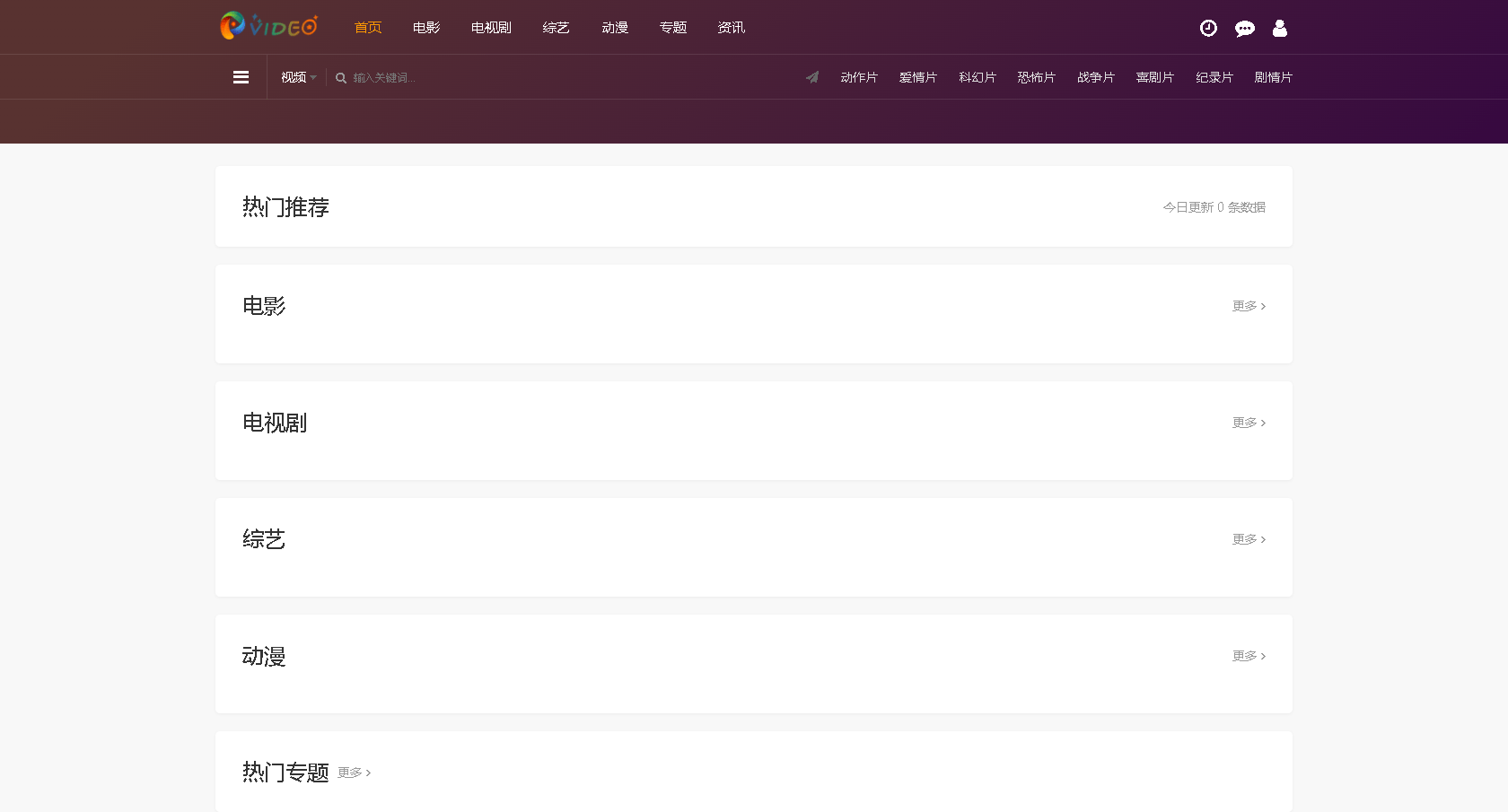Viewport: 1508px width, 812px height.
Task: Submit search with the paper plane icon
Action: [812, 77]
